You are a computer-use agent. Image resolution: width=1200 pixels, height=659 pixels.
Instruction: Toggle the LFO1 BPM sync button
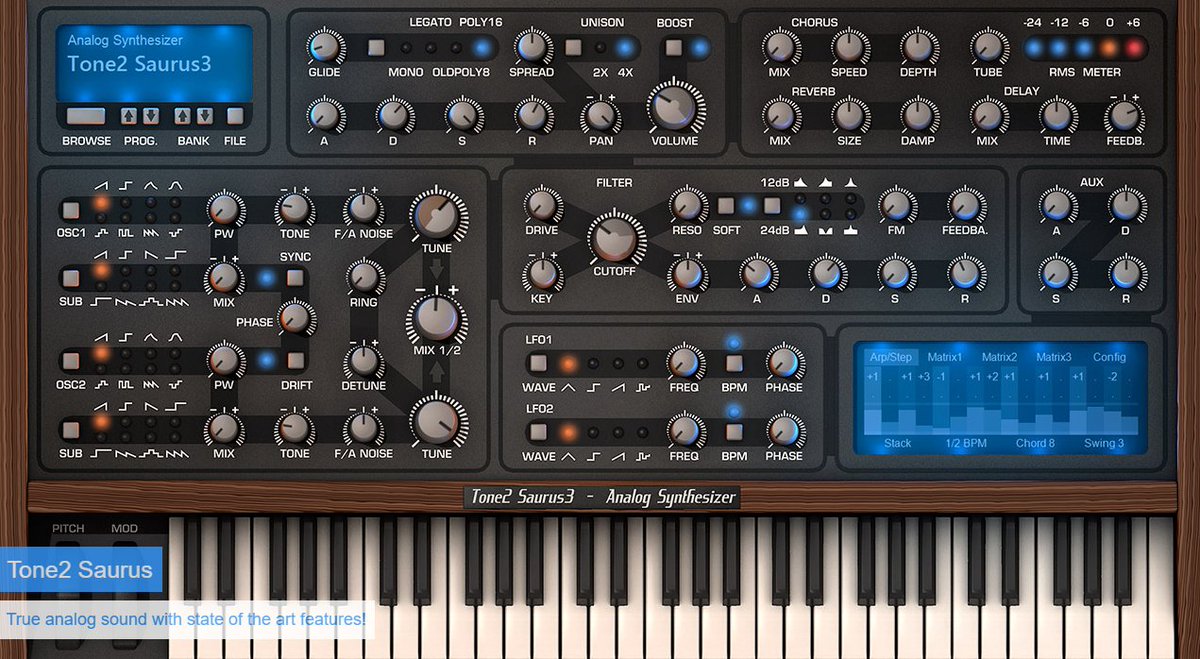734,363
